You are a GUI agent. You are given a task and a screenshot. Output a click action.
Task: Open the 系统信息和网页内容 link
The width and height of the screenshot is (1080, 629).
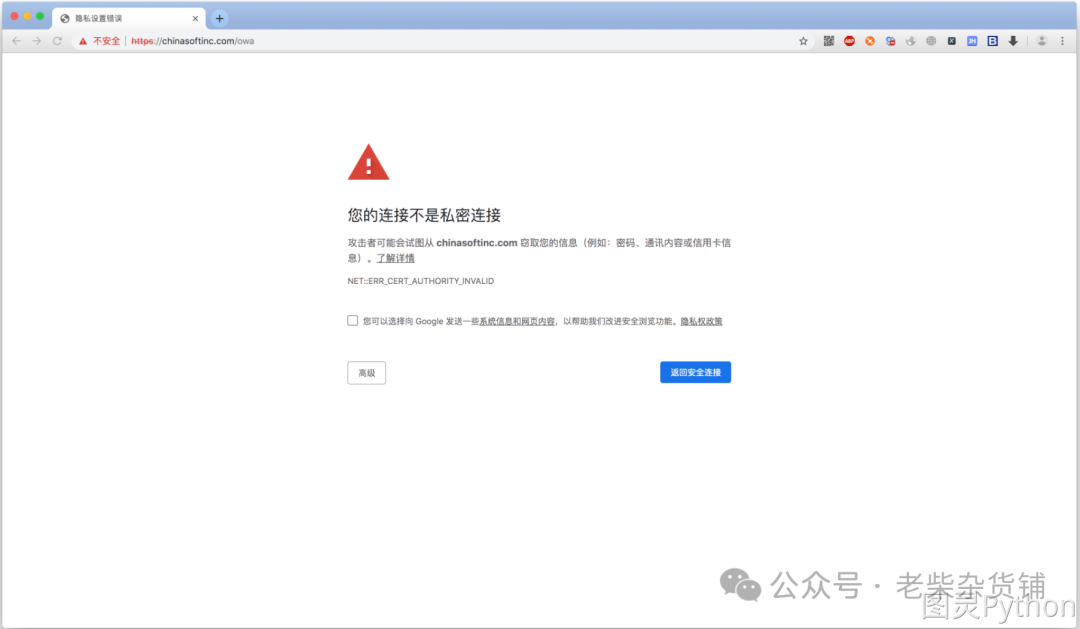click(517, 321)
